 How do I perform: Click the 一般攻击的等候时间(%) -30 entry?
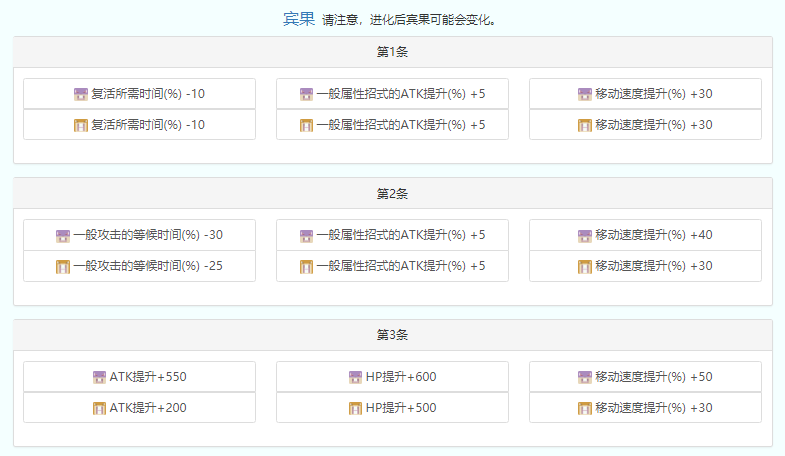[148, 236]
